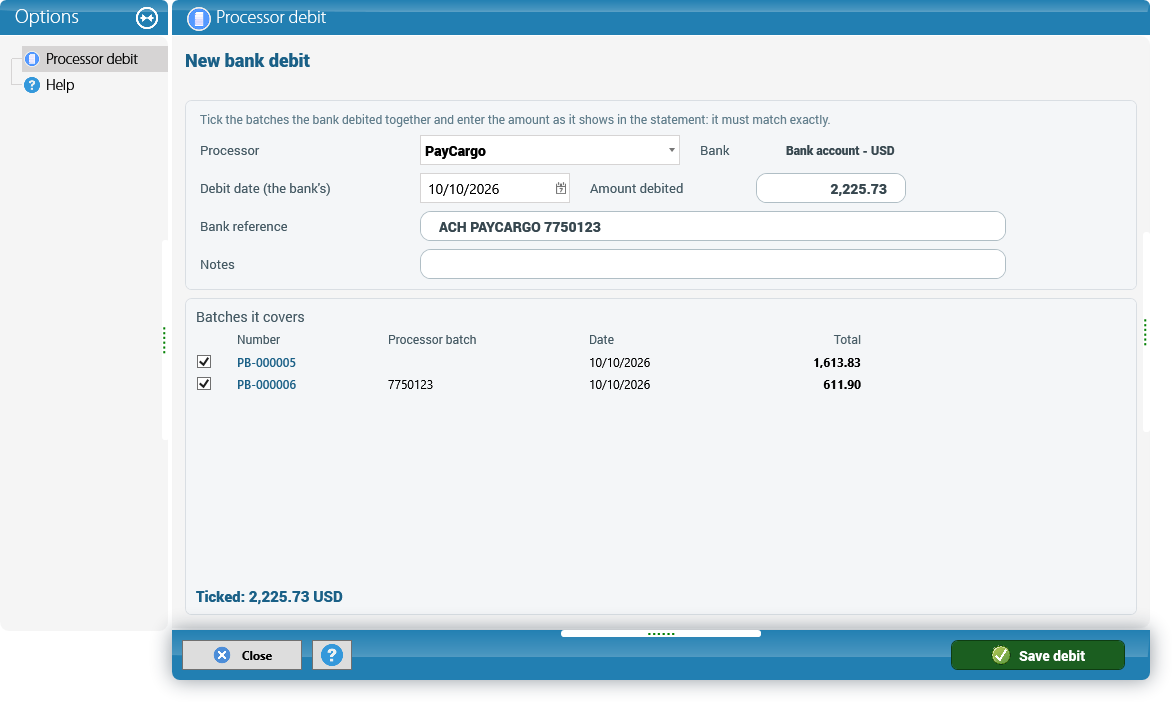The height and width of the screenshot is (702, 1172).
Task: Click the Ticked: 2,225.73 USD summary
Action: click(x=269, y=597)
